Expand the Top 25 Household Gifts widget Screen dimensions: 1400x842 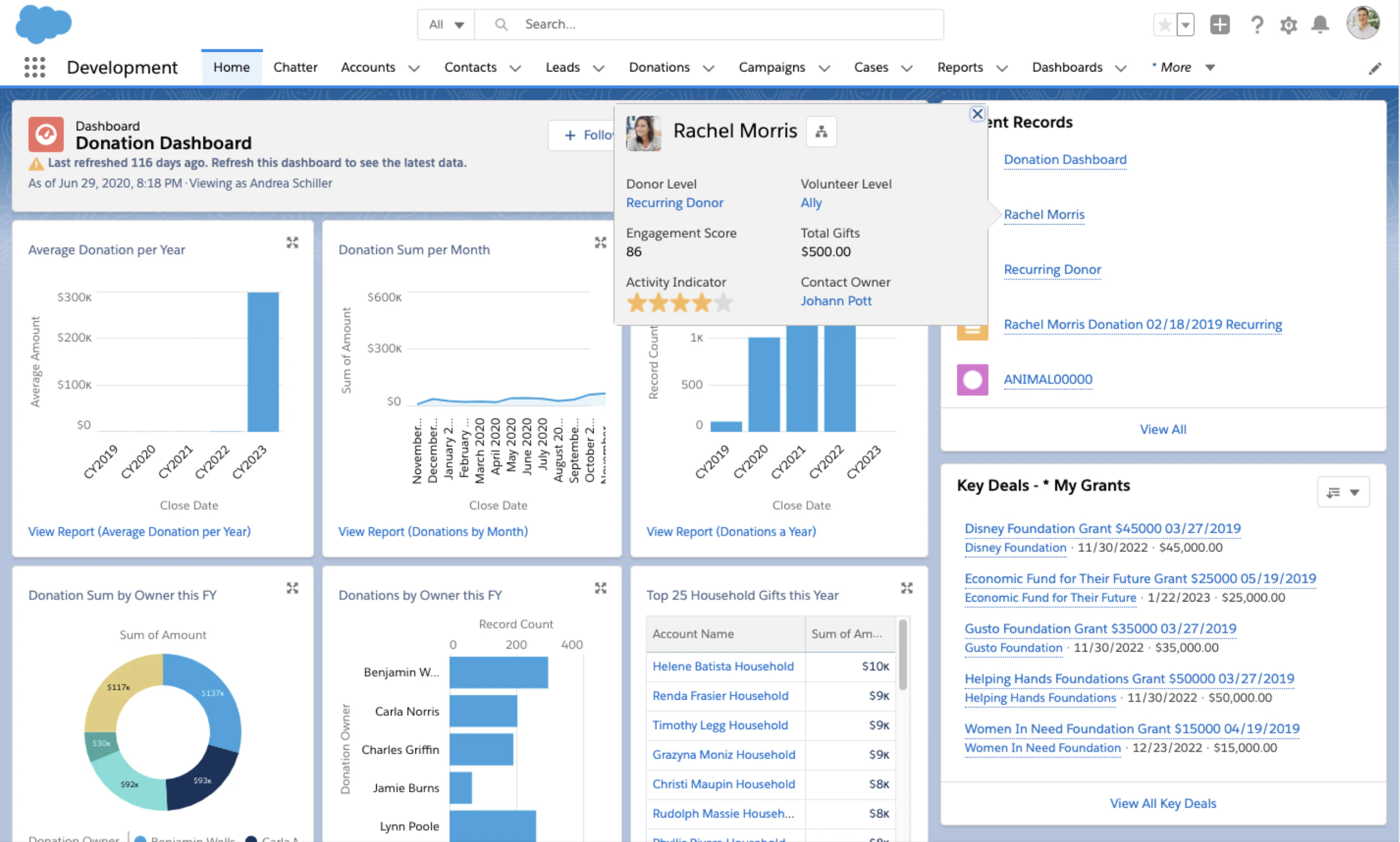pyautogui.click(x=906, y=588)
